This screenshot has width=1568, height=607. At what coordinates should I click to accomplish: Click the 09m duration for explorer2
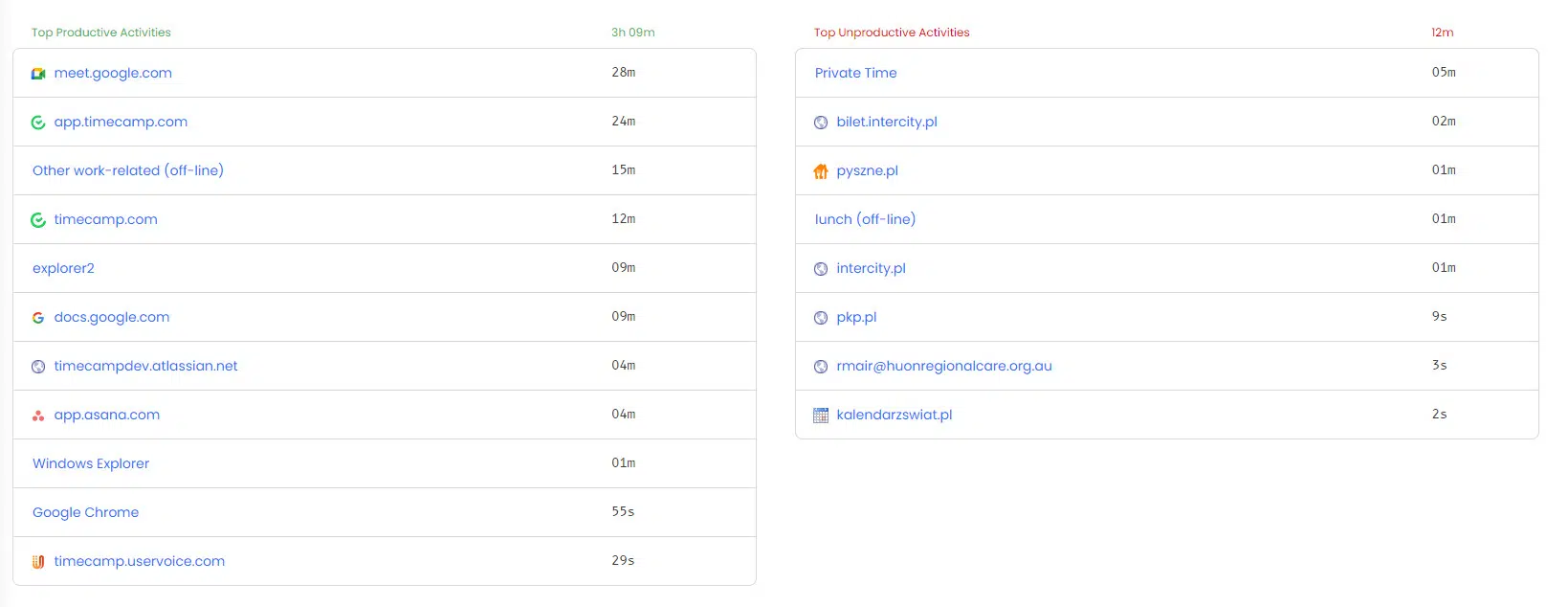624,267
